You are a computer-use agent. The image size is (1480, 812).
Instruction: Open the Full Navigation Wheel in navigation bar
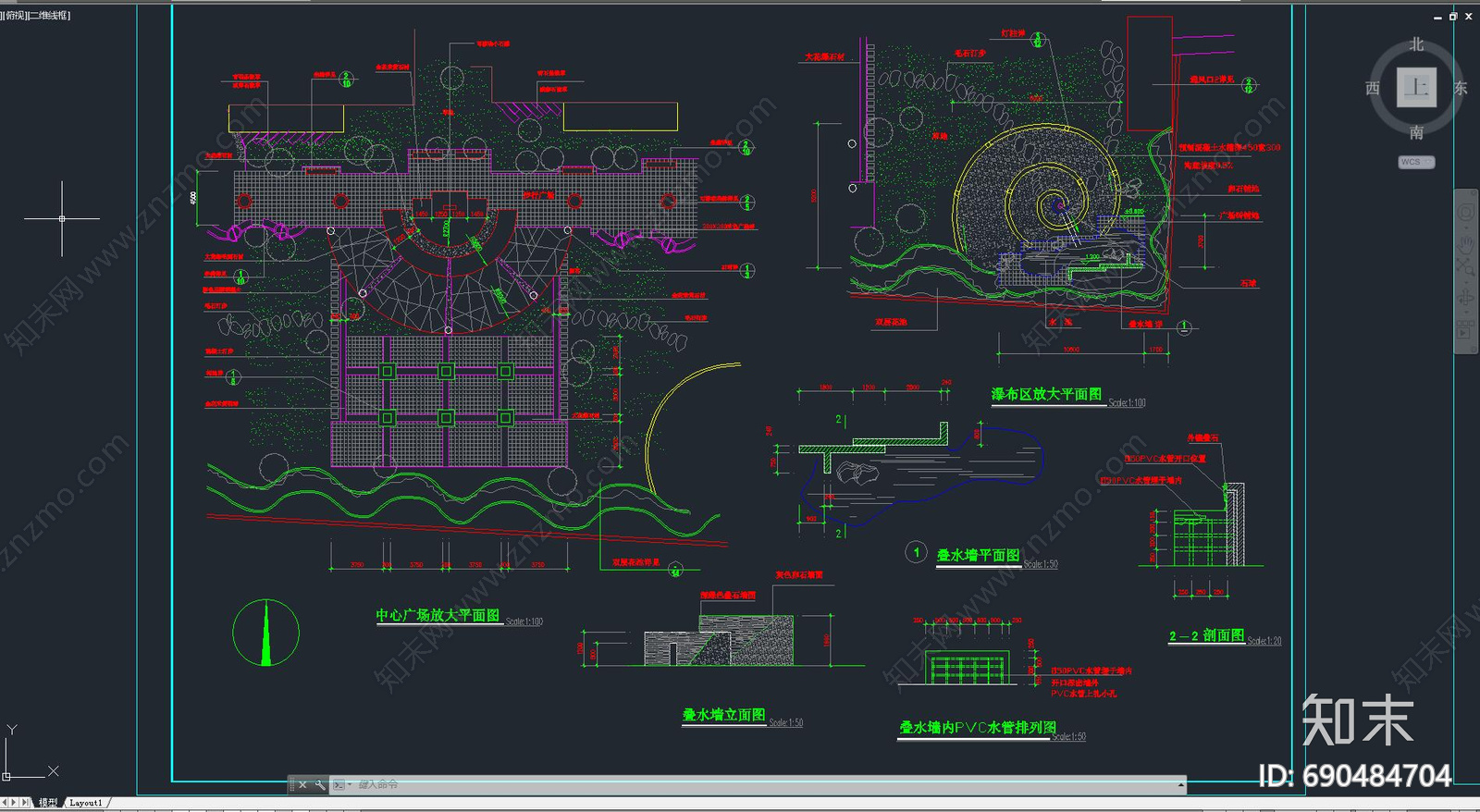[1466, 212]
